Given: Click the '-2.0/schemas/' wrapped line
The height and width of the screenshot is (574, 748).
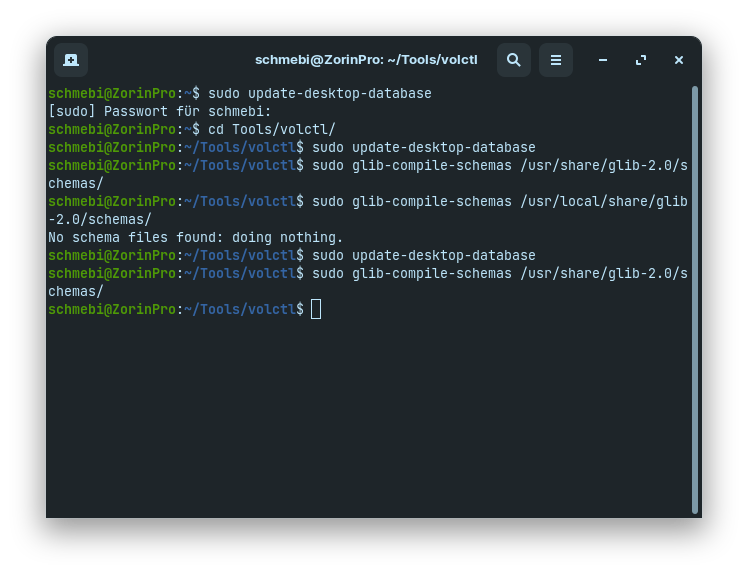Looking at the screenshot, I should pos(100,219).
